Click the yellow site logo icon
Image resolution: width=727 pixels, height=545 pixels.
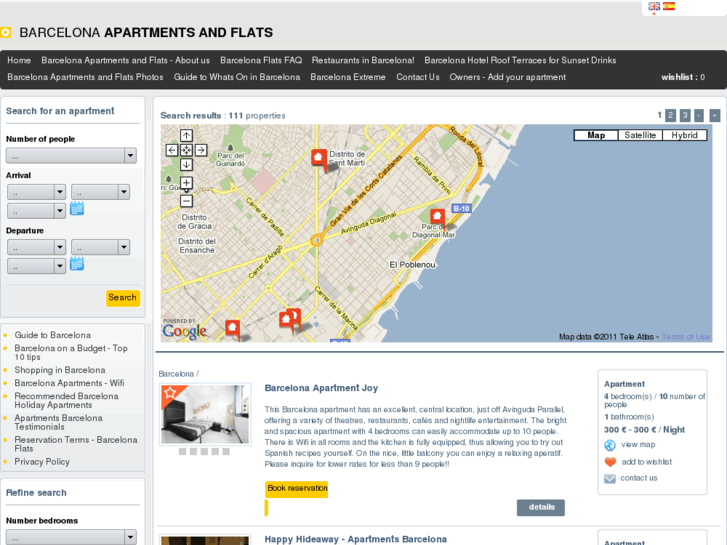click(6, 32)
